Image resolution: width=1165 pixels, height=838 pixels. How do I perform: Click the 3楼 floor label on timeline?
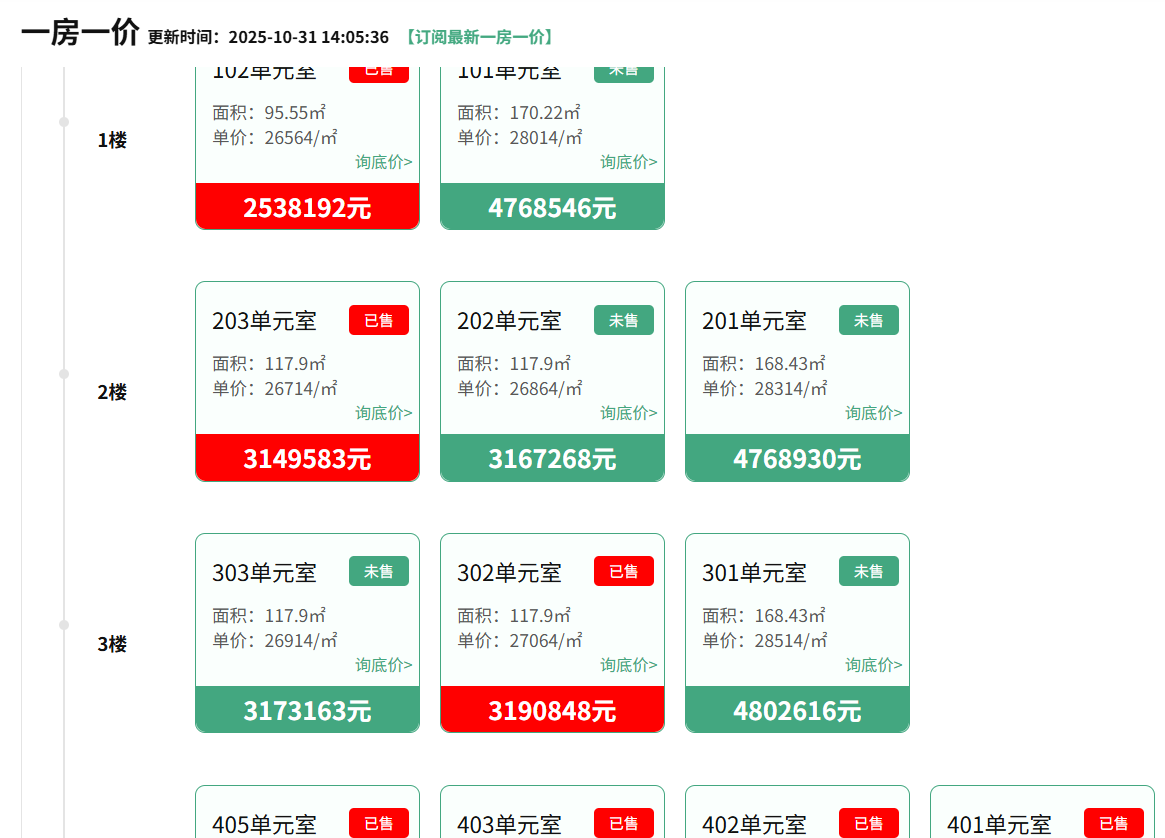pos(112,644)
